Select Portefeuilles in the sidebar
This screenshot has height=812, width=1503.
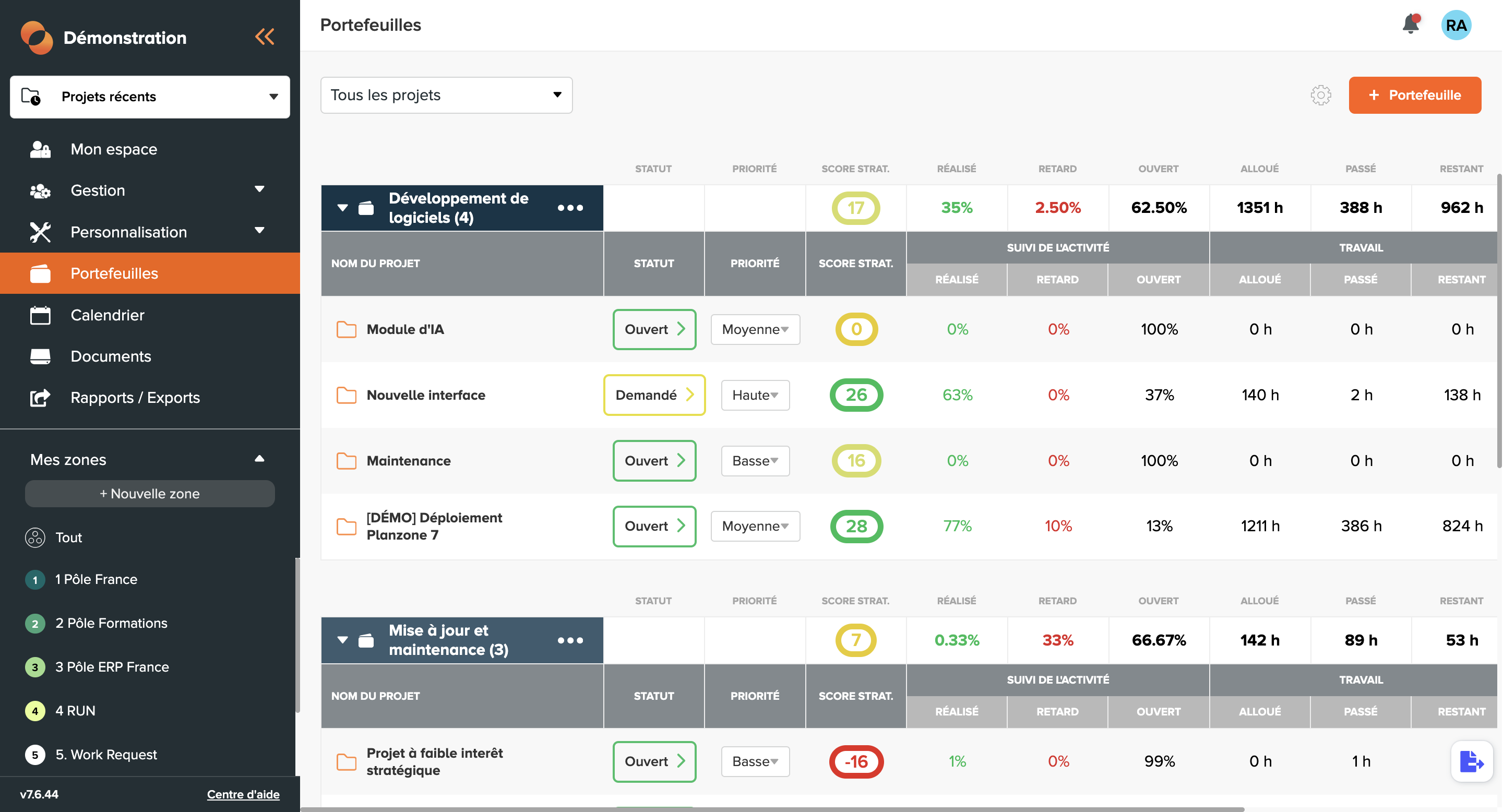click(114, 273)
